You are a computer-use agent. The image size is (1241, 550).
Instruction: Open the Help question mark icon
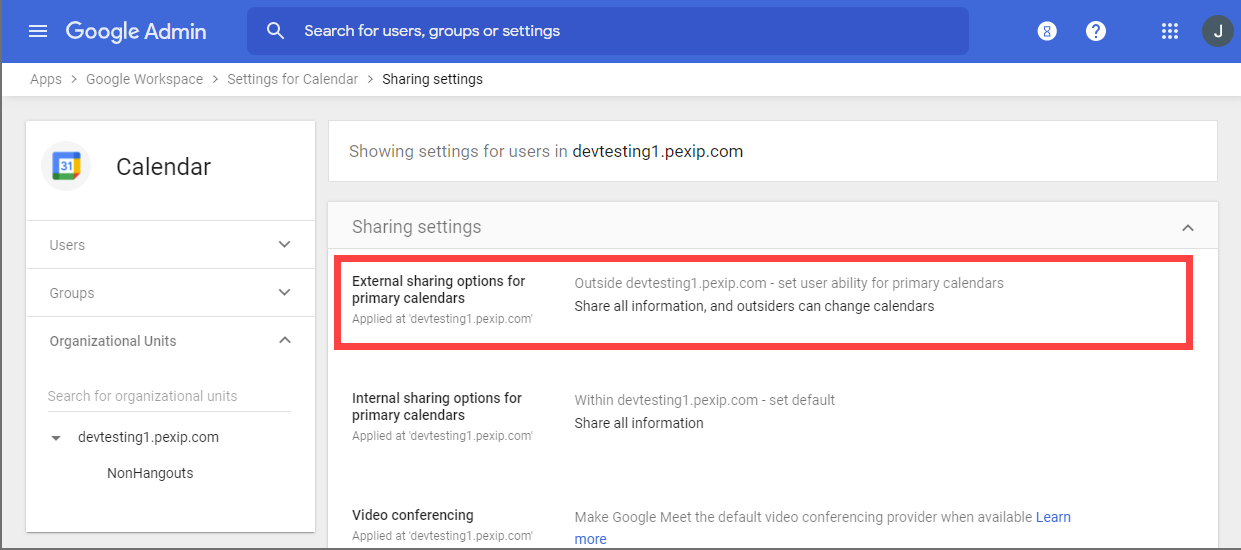click(x=1096, y=31)
